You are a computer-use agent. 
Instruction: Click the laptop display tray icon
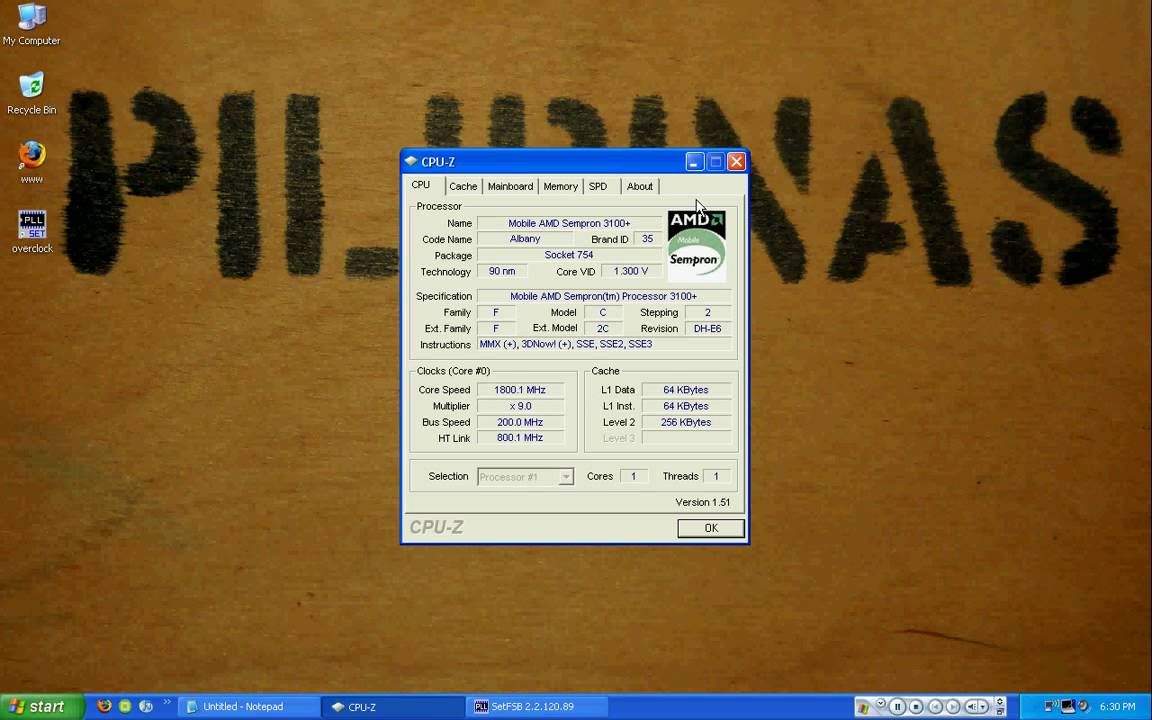tap(1068, 707)
